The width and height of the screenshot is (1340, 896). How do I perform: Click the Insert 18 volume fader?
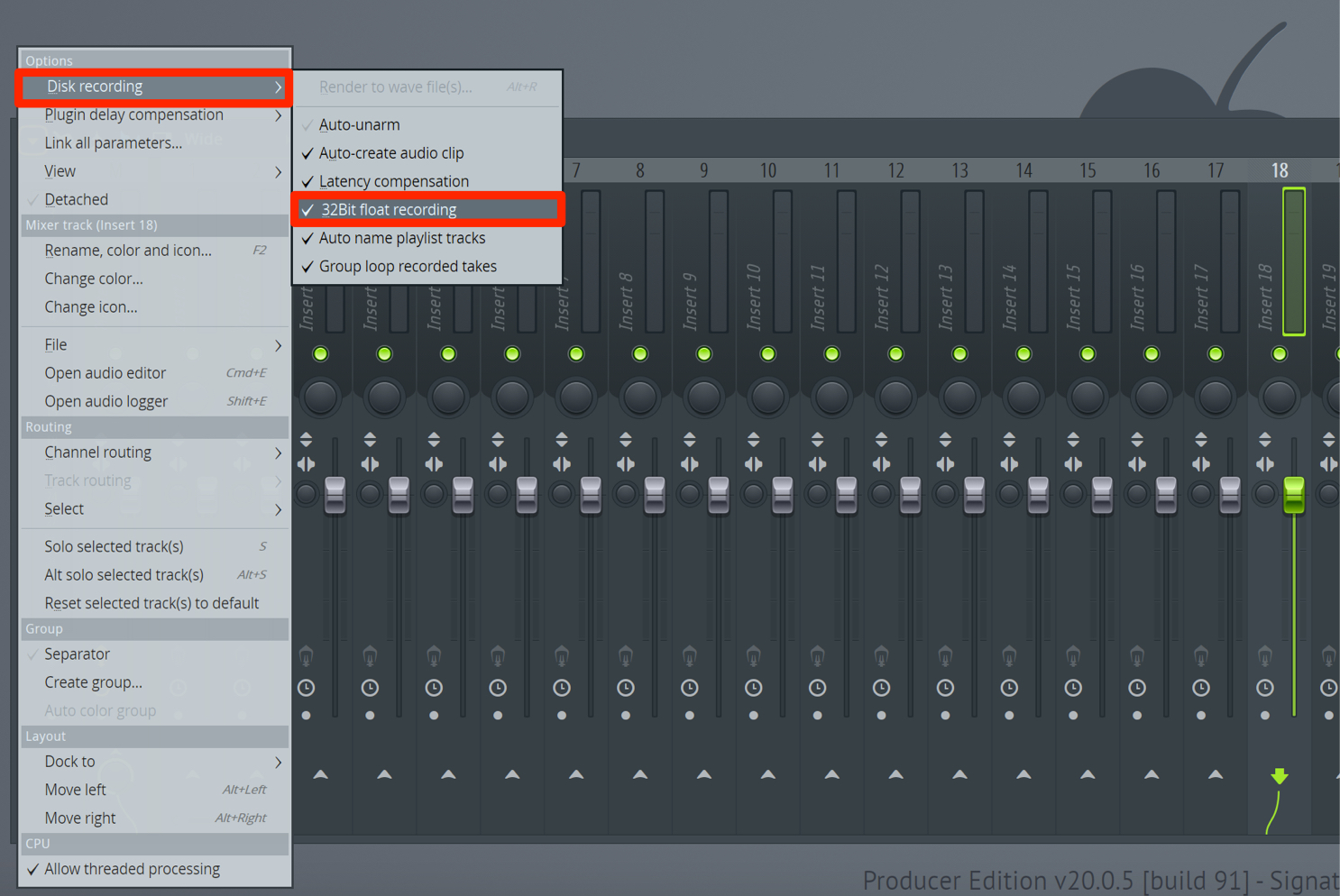pos(1294,496)
